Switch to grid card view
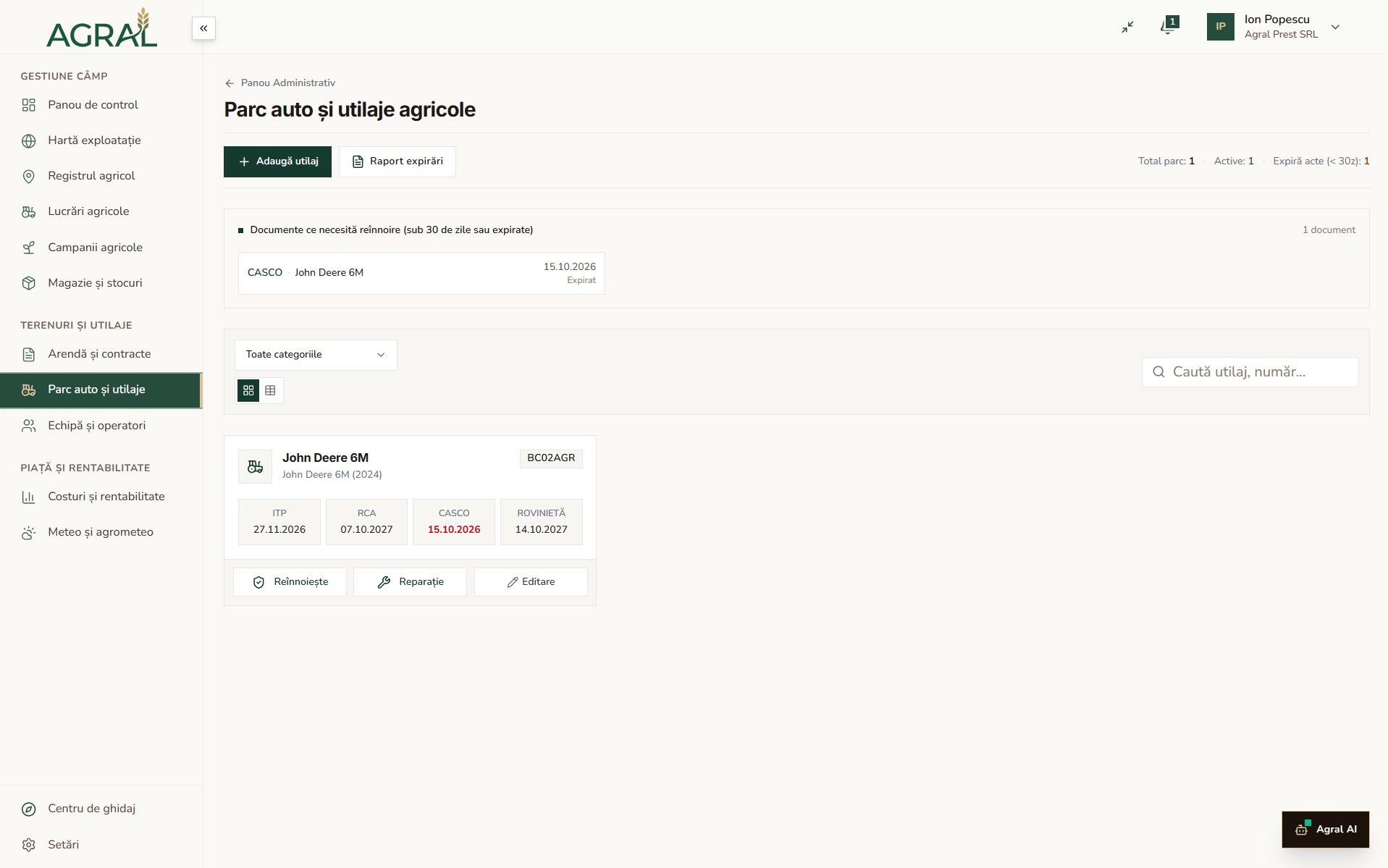This screenshot has height=868, width=1388. tap(248, 390)
